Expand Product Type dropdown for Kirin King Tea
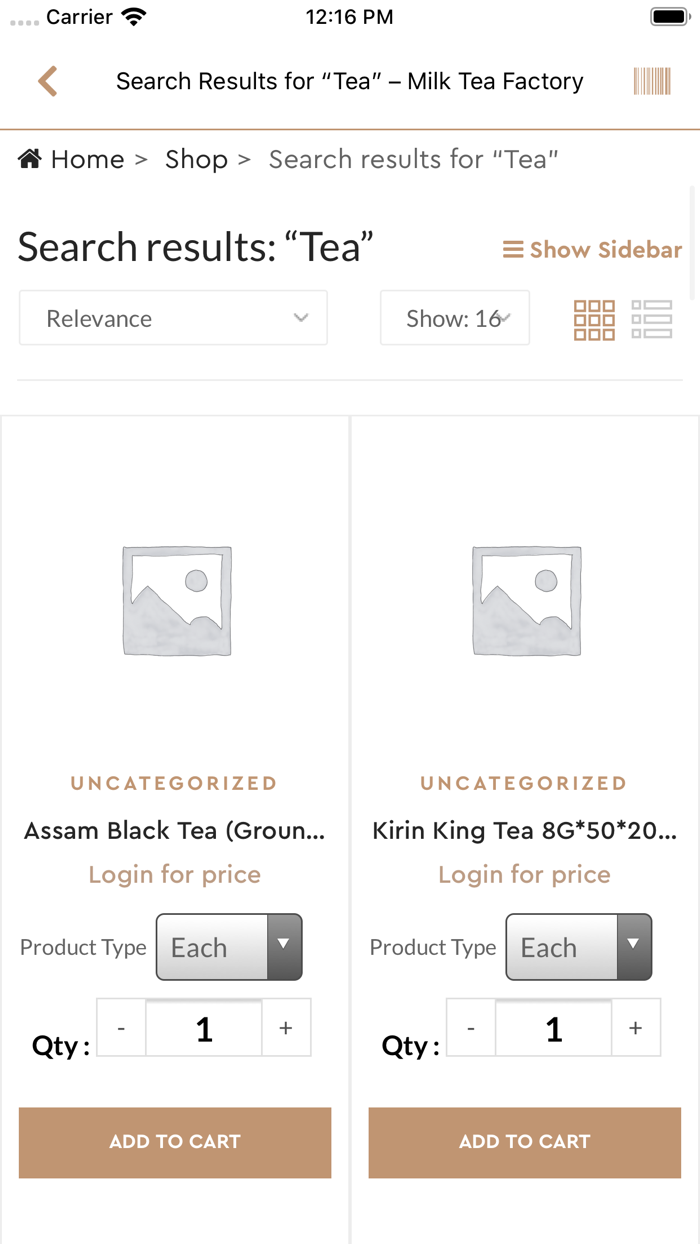This screenshot has height=1244, width=700. click(579, 947)
